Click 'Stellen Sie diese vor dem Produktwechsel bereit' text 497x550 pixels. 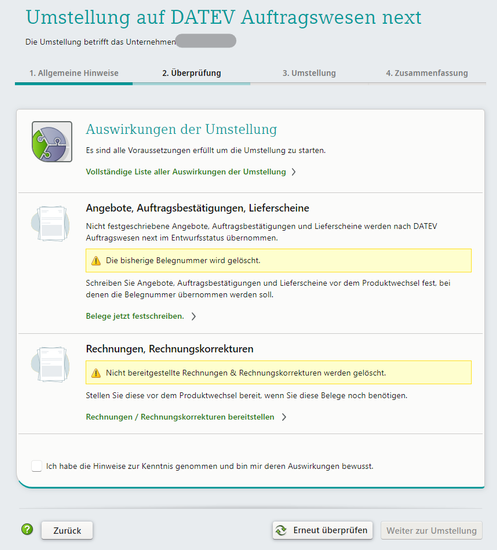tap(247, 395)
